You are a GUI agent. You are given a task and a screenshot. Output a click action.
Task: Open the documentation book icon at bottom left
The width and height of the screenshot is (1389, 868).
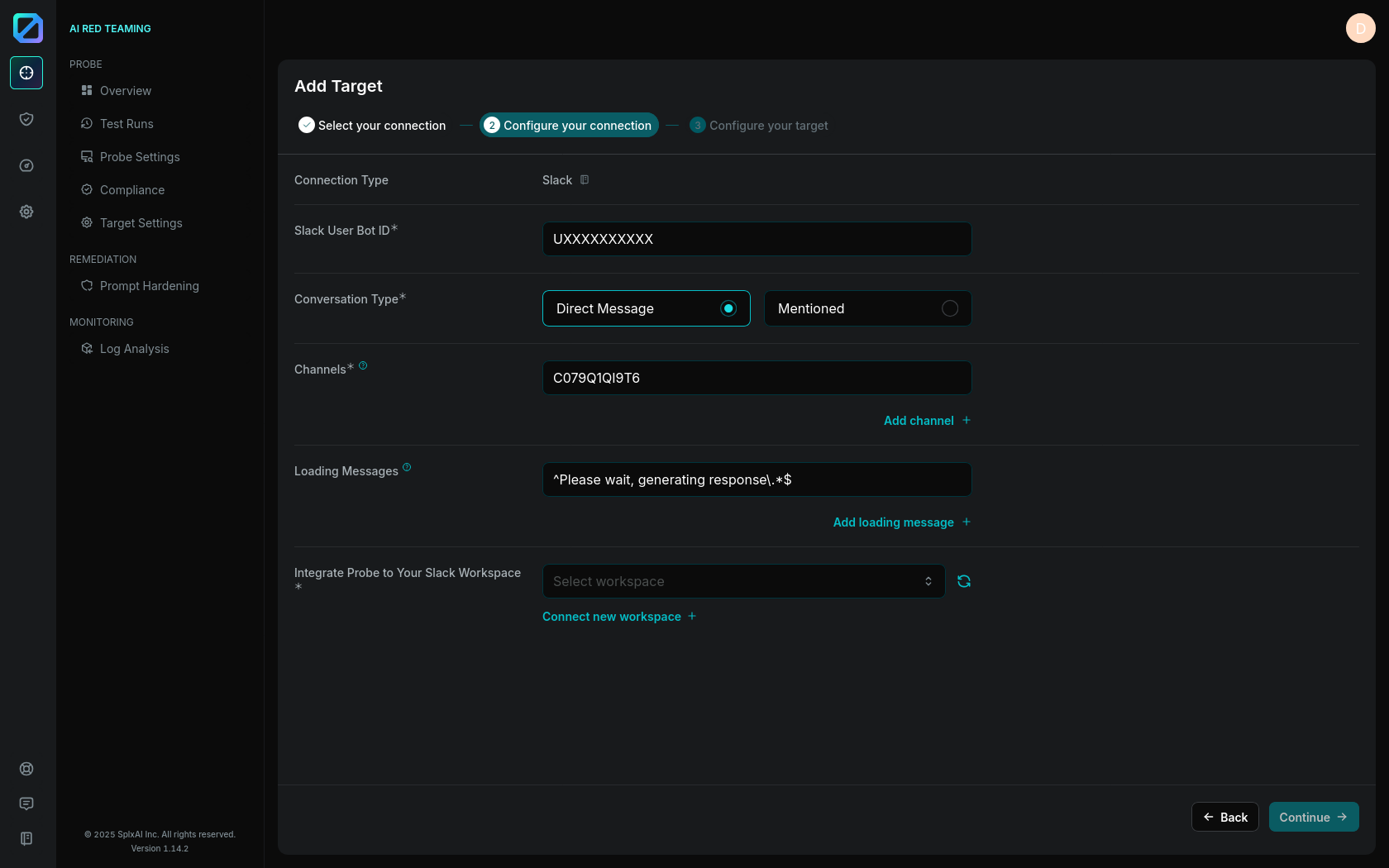[x=26, y=838]
